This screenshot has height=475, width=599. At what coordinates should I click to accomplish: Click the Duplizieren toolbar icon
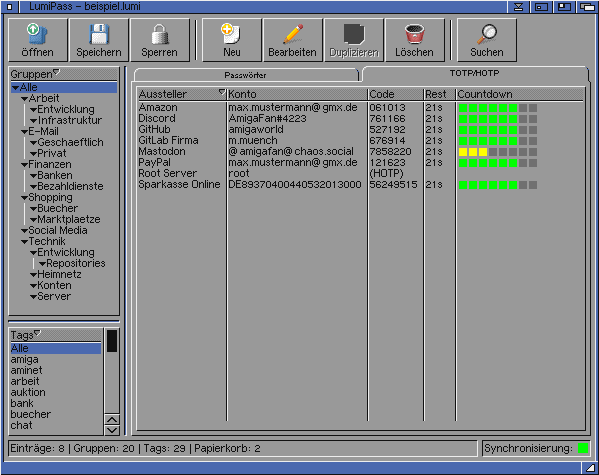coord(354,40)
